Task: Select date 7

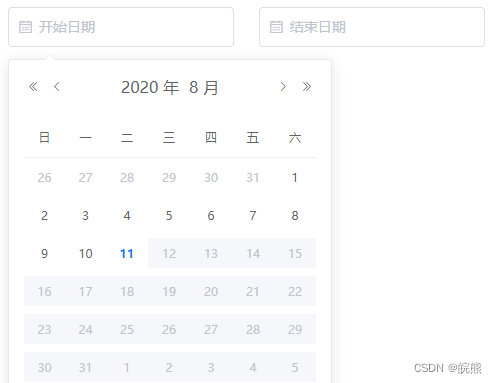Action: click(253, 216)
